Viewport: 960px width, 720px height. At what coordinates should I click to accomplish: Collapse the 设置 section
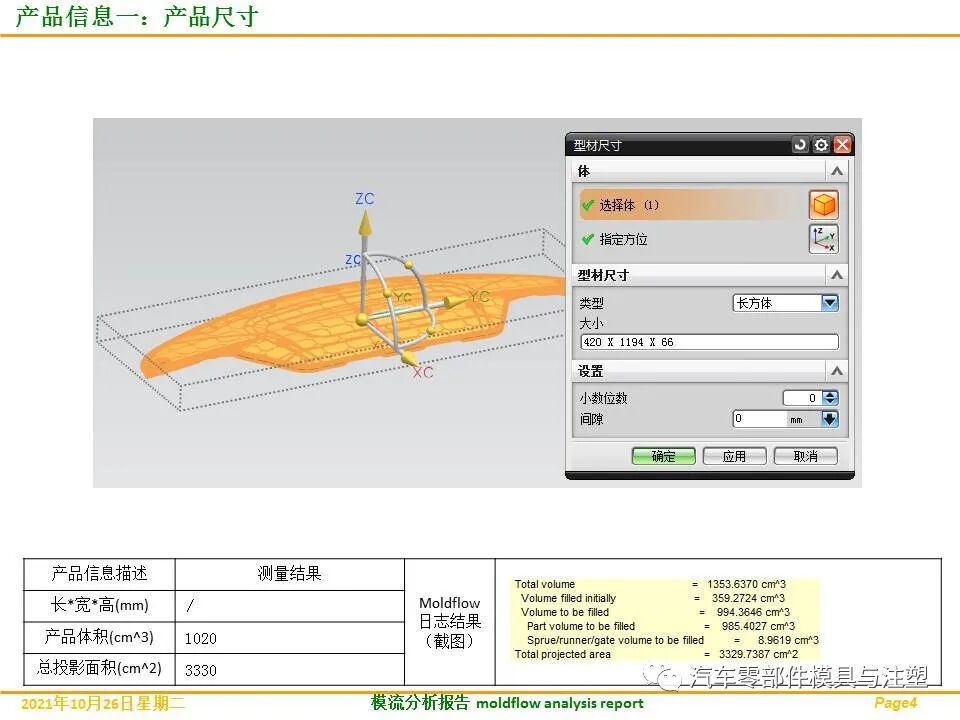(837, 371)
